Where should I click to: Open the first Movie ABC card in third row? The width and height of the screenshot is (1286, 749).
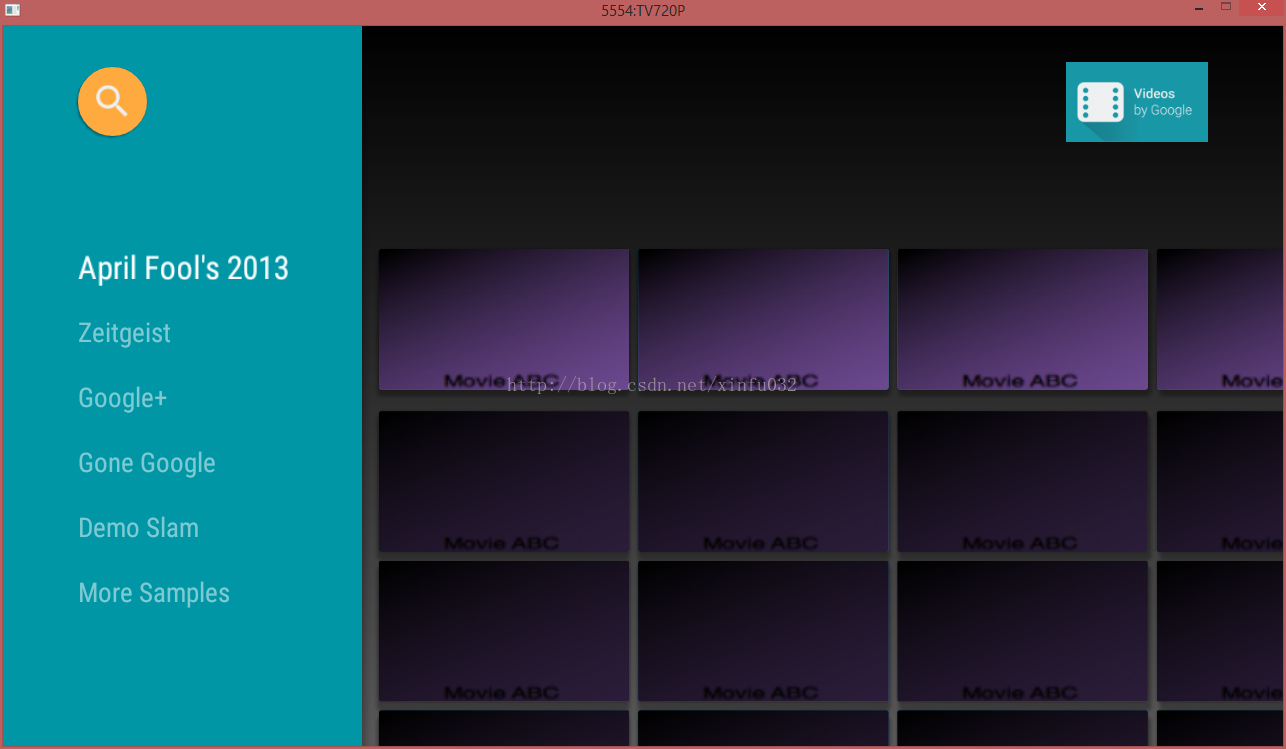pyautogui.click(x=504, y=631)
